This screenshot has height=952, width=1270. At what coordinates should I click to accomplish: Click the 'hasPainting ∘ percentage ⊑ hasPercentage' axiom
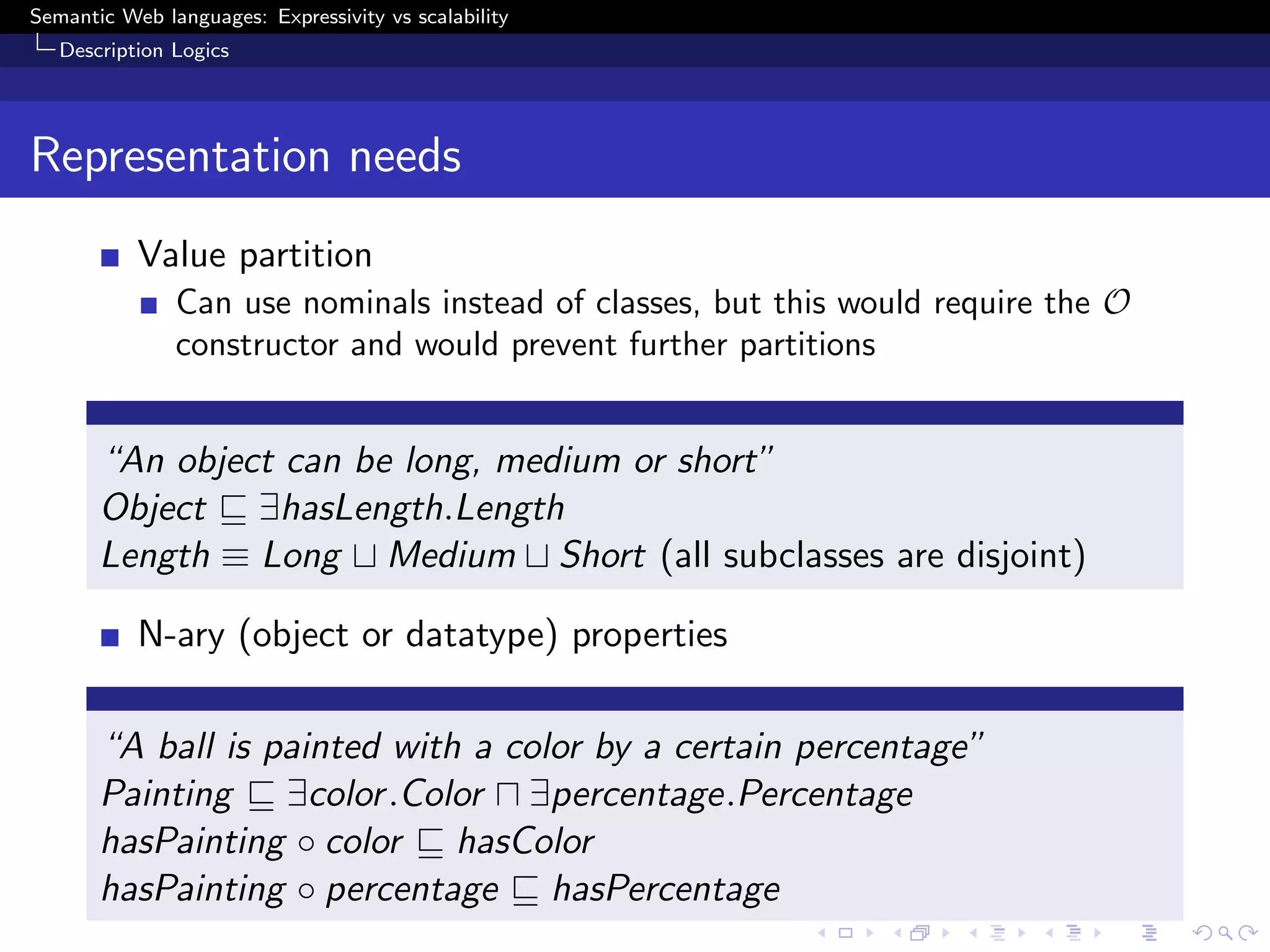point(441,889)
